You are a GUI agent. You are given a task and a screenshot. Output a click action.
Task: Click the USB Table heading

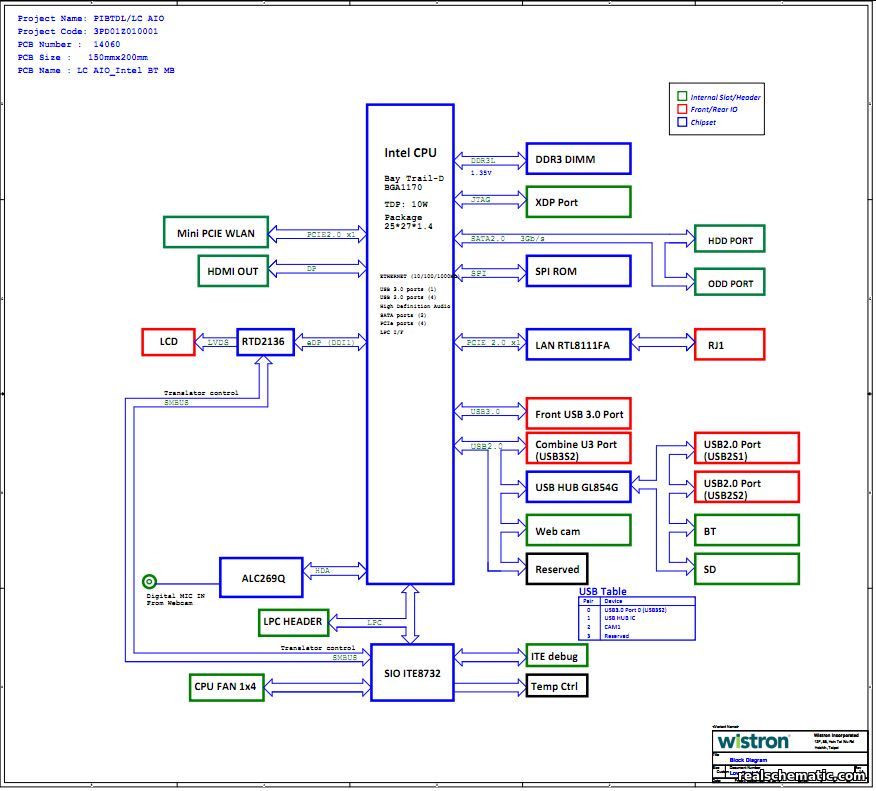coord(603,592)
